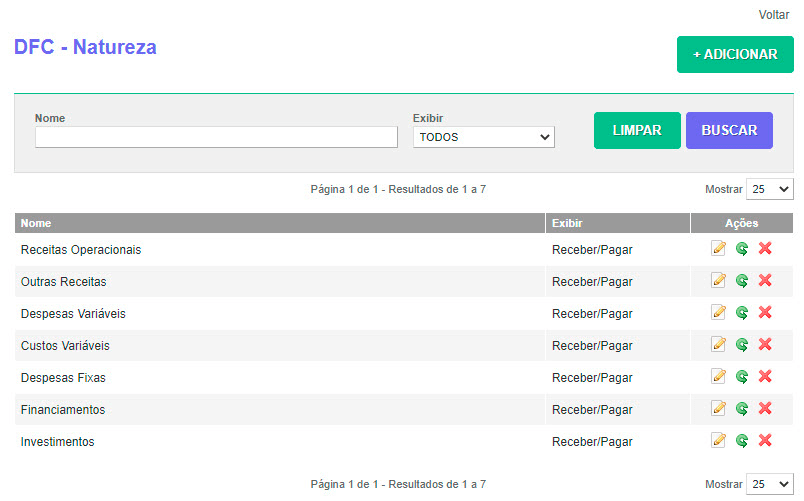Screen dimensions: 804x501
Task: Open the bottom Mostrar page-size dropdown
Action: (x=769, y=484)
